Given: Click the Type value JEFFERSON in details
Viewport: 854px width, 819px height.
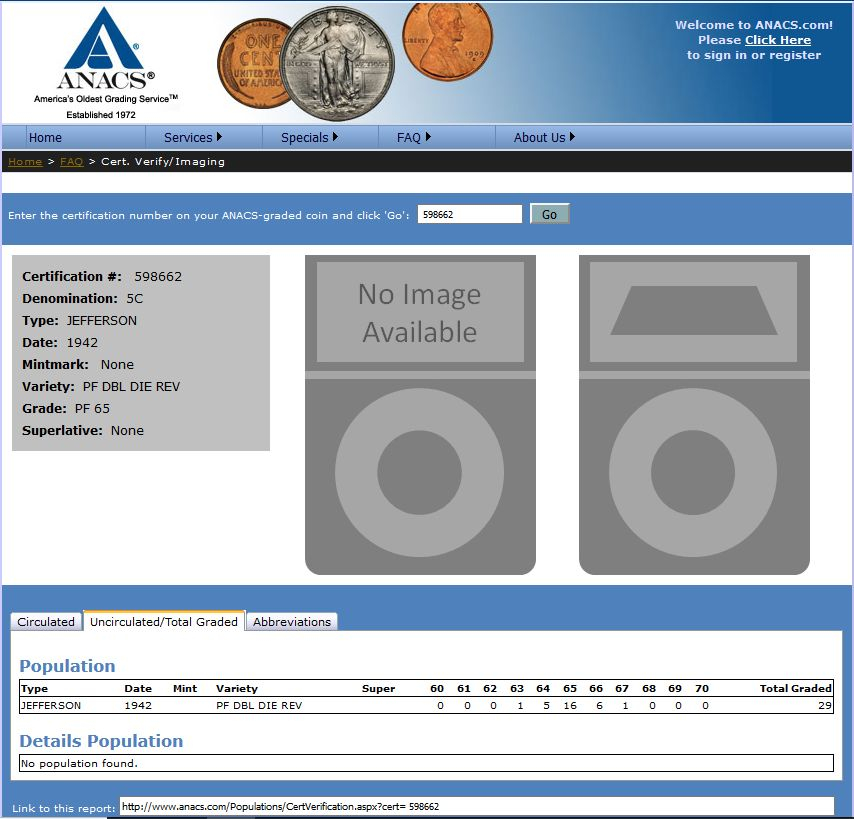Looking at the screenshot, I should pos(101,321).
